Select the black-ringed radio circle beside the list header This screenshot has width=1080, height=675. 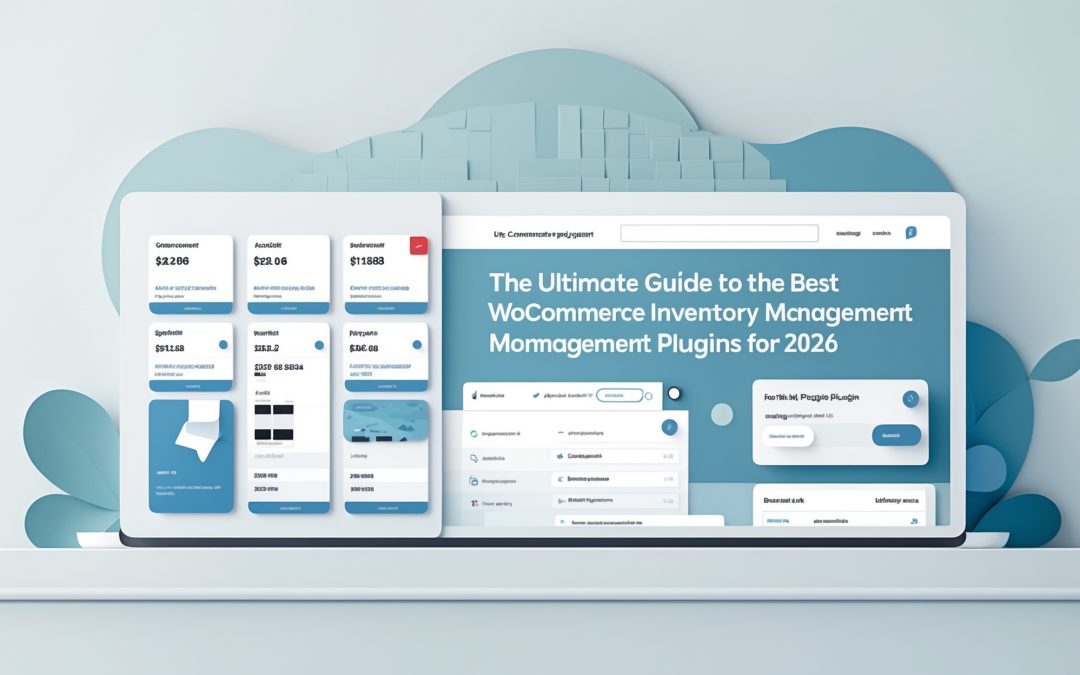(674, 393)
